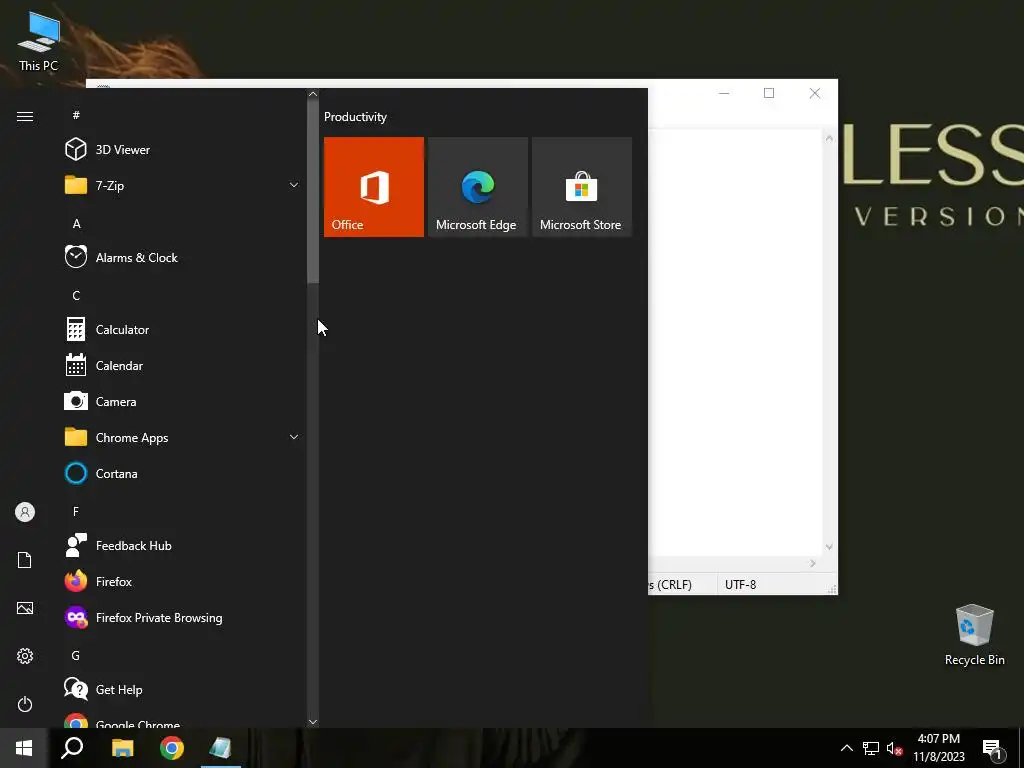1024x768 pixels.
Task: Click the letter 'A' section header
Action: 76,223
